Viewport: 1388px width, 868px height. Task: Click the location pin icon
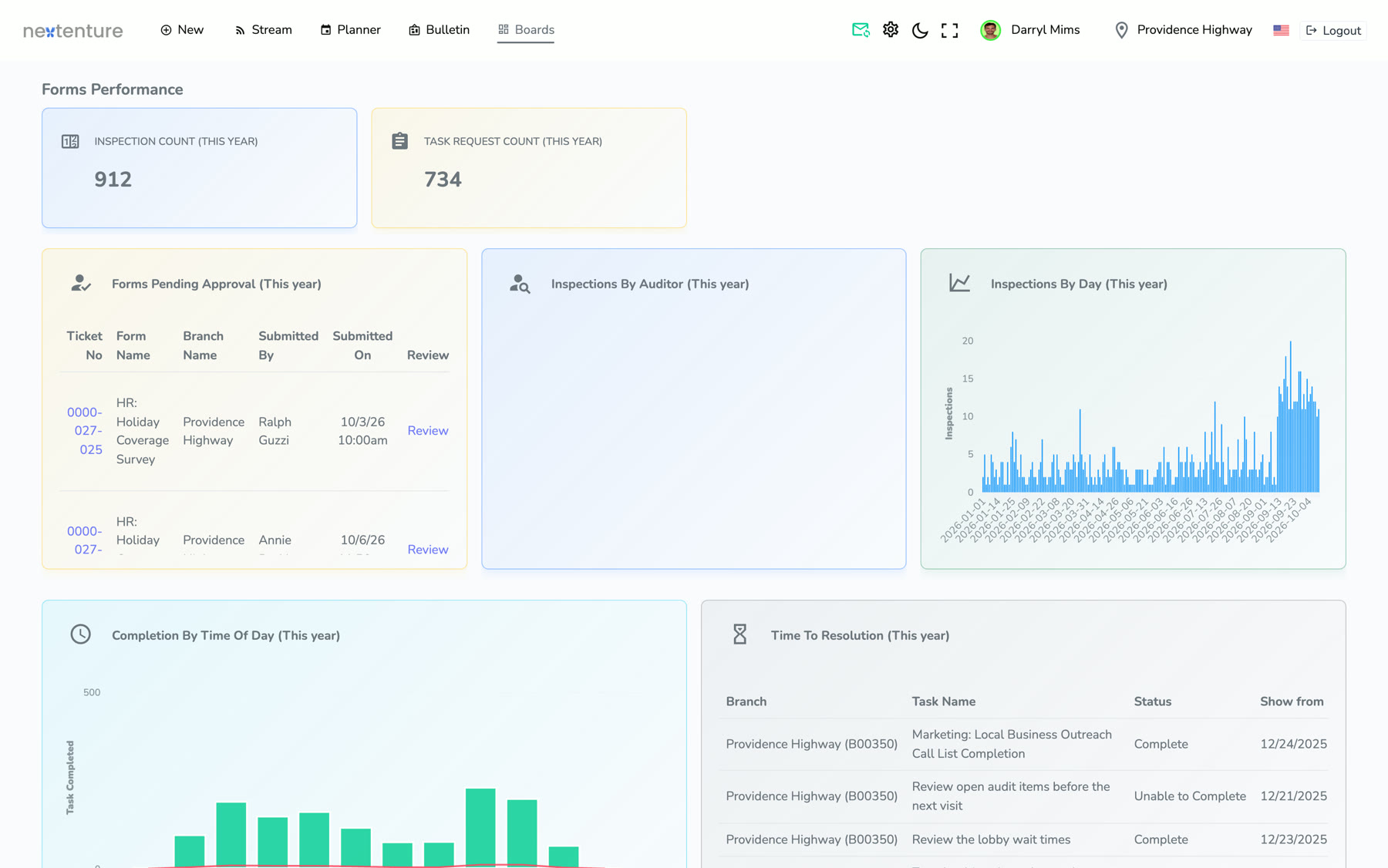[1122, 30]
